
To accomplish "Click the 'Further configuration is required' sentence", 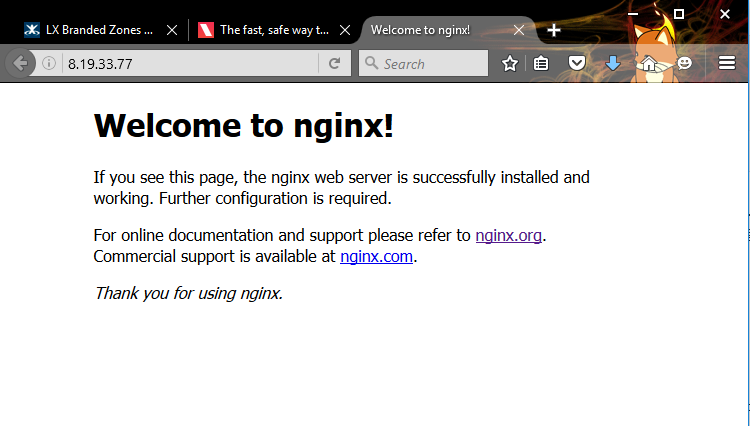I will [275, 198].
